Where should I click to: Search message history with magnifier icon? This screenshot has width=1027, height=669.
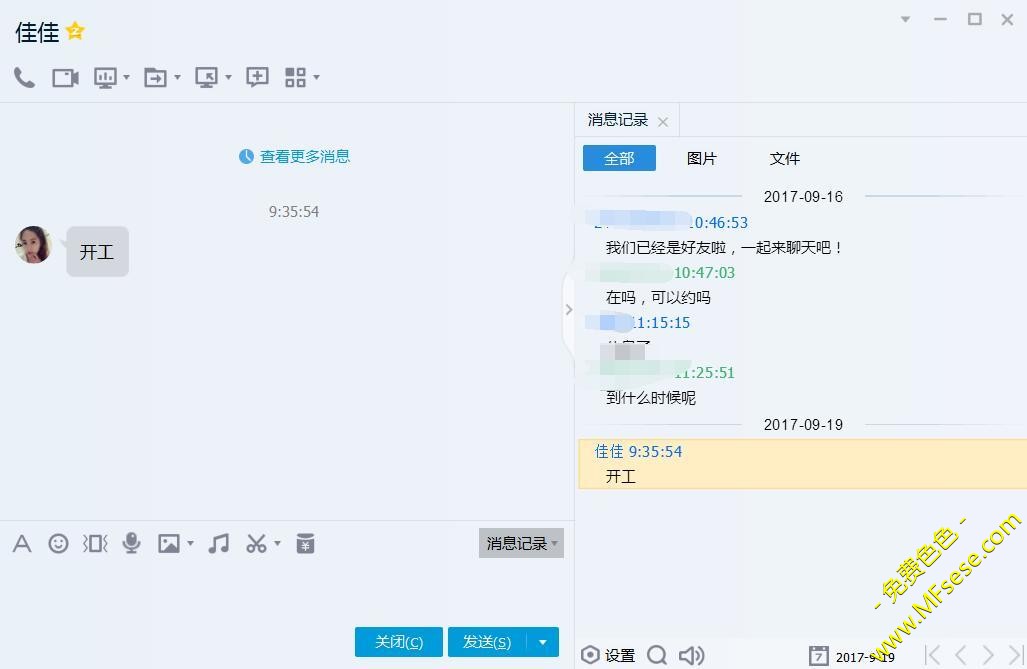pos(657,655)
